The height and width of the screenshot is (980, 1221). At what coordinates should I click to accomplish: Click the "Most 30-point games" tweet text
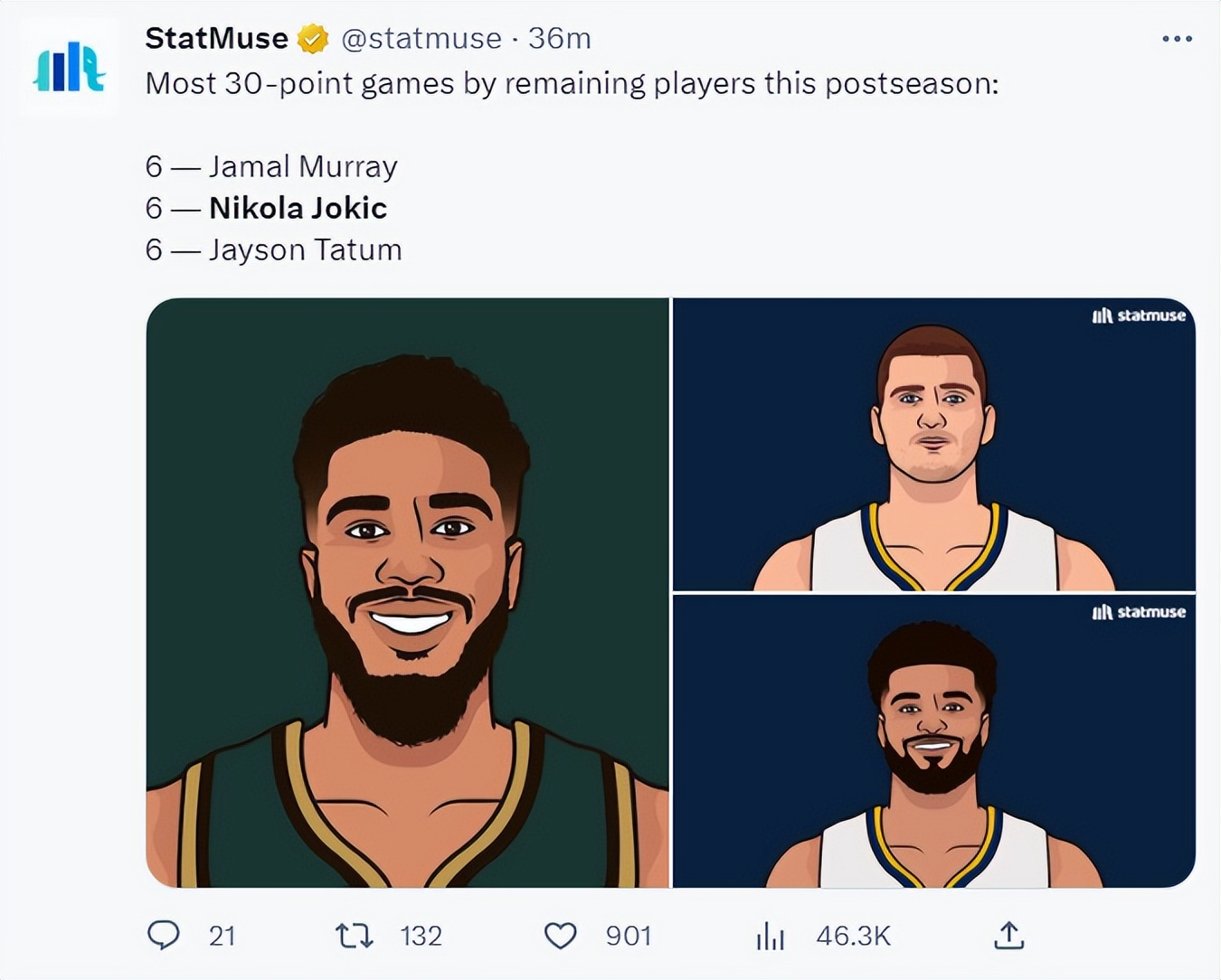[572, 83]
